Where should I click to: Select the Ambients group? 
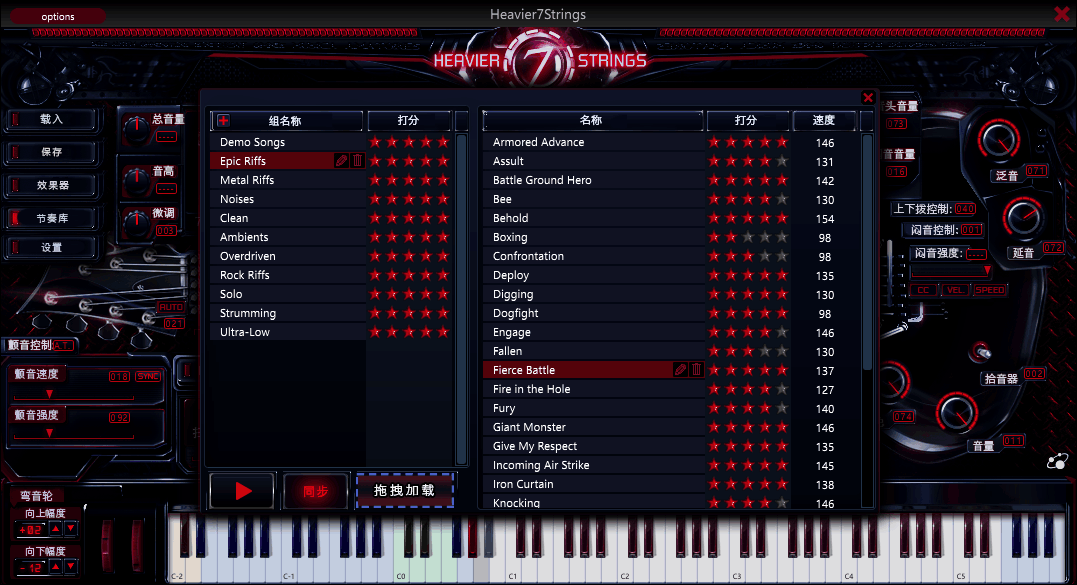(287, 237)
